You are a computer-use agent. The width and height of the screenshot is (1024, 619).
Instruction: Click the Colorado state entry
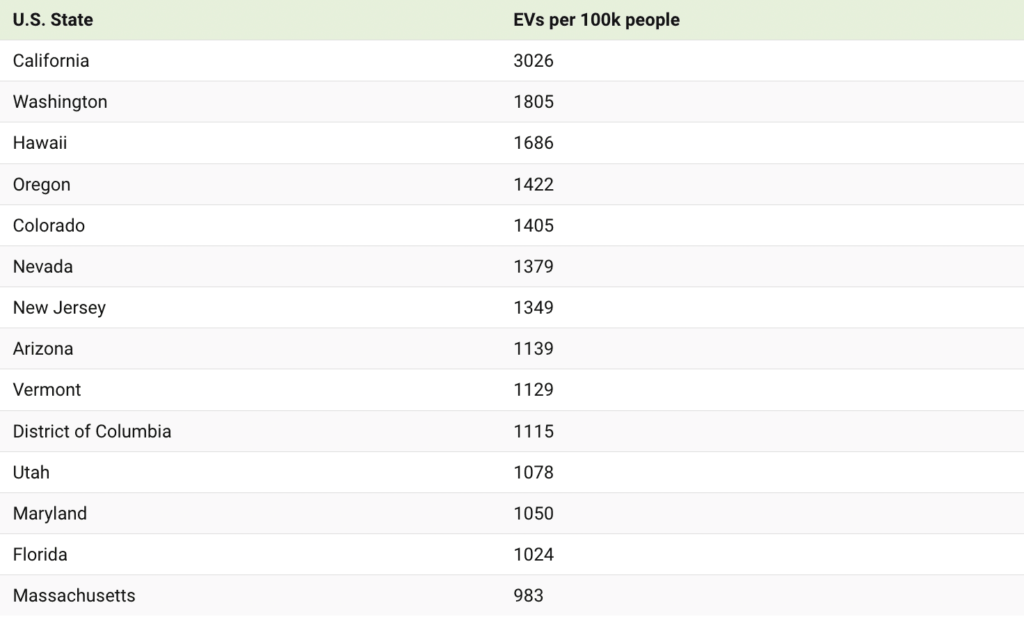point(49,225)
